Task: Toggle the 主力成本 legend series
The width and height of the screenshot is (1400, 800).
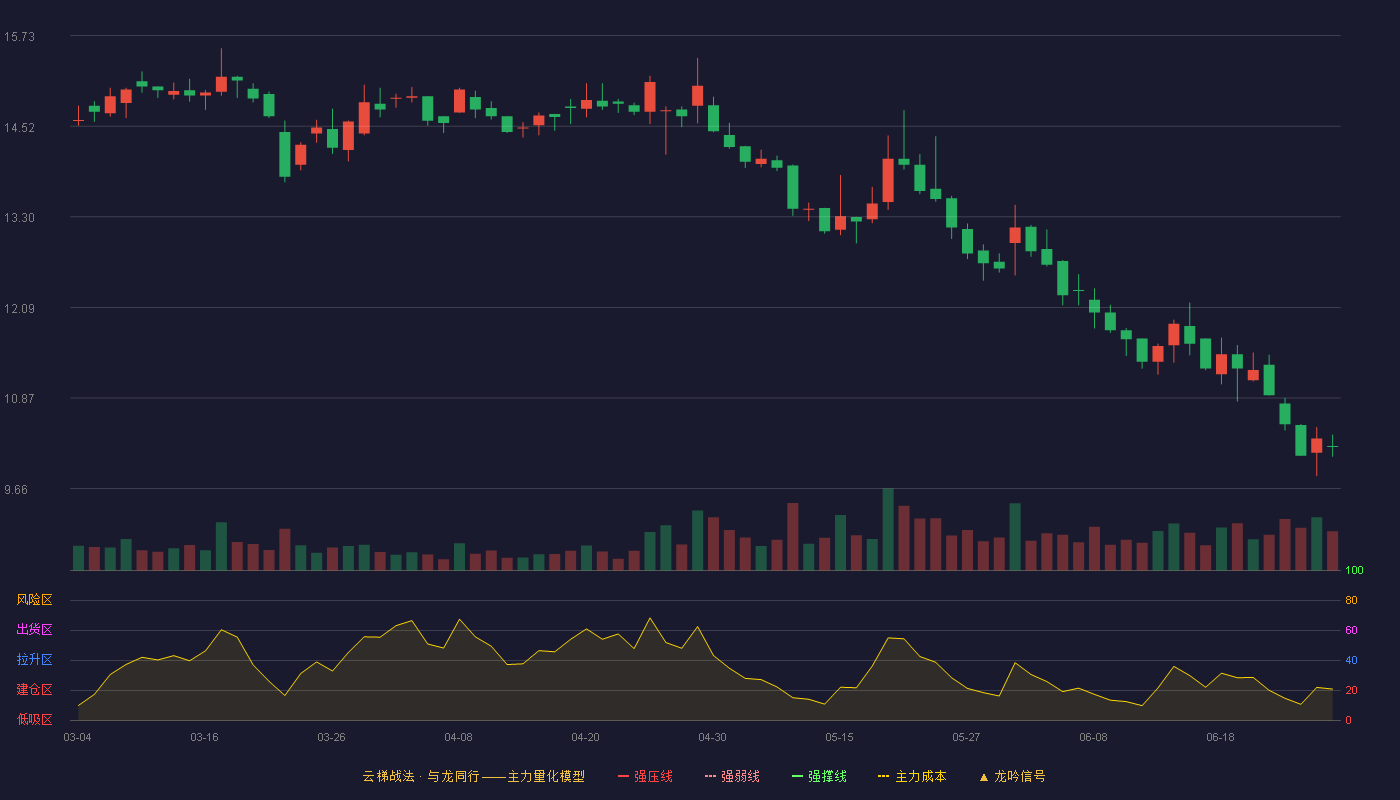Action: (912, 776)
